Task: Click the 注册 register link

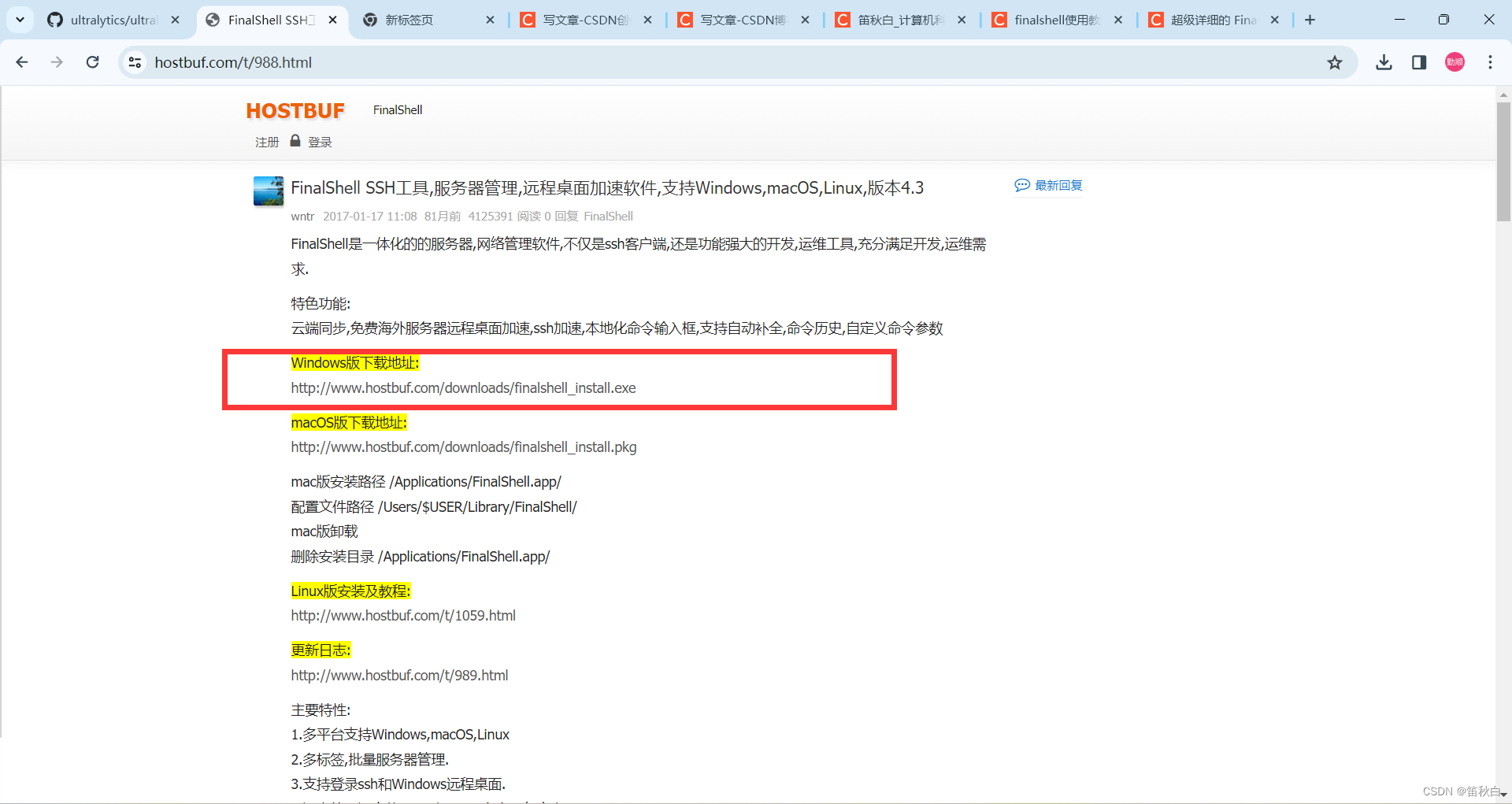Action: pyautogui.click(x=267, y=142)
